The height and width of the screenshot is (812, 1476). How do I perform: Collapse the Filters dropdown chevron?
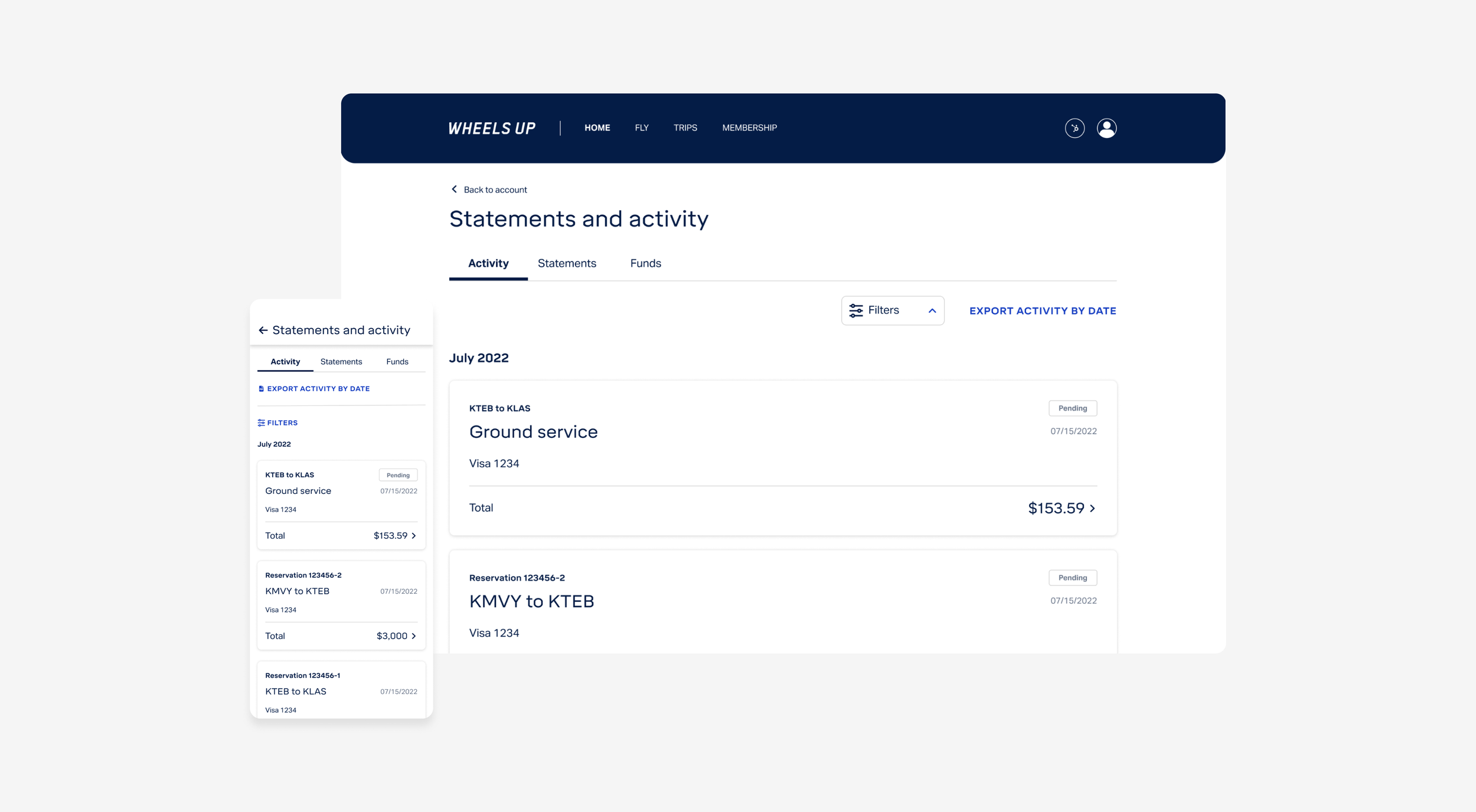tap(932, 311)
